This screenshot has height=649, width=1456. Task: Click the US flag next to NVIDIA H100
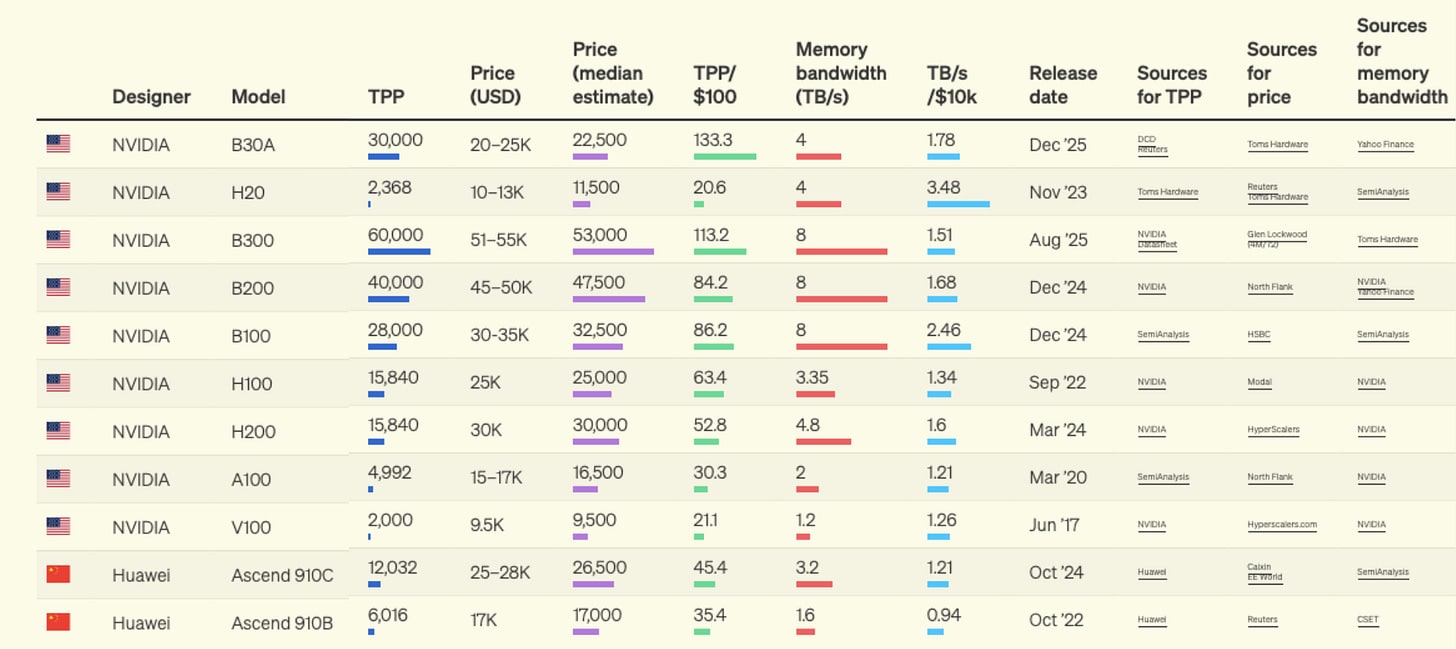(x=58, y=383)
